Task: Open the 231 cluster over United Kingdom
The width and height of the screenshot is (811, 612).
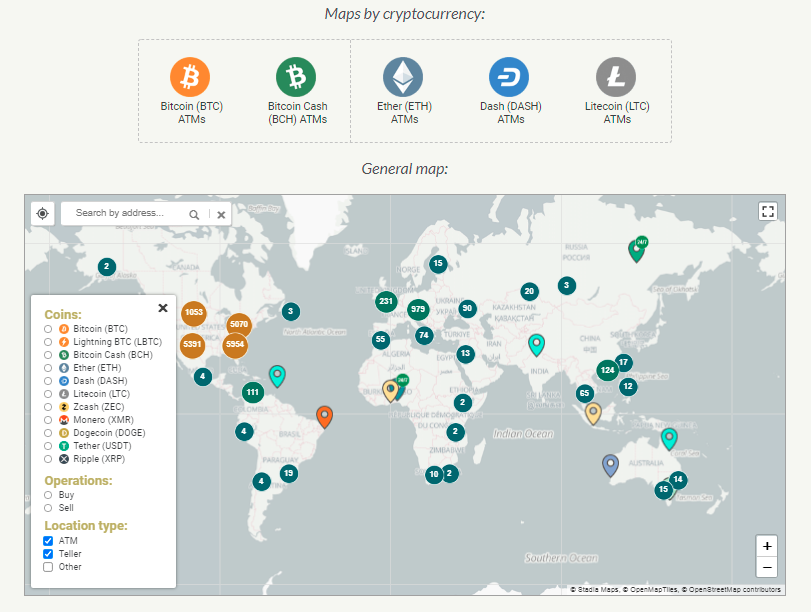Action: [x=386, y=301]
